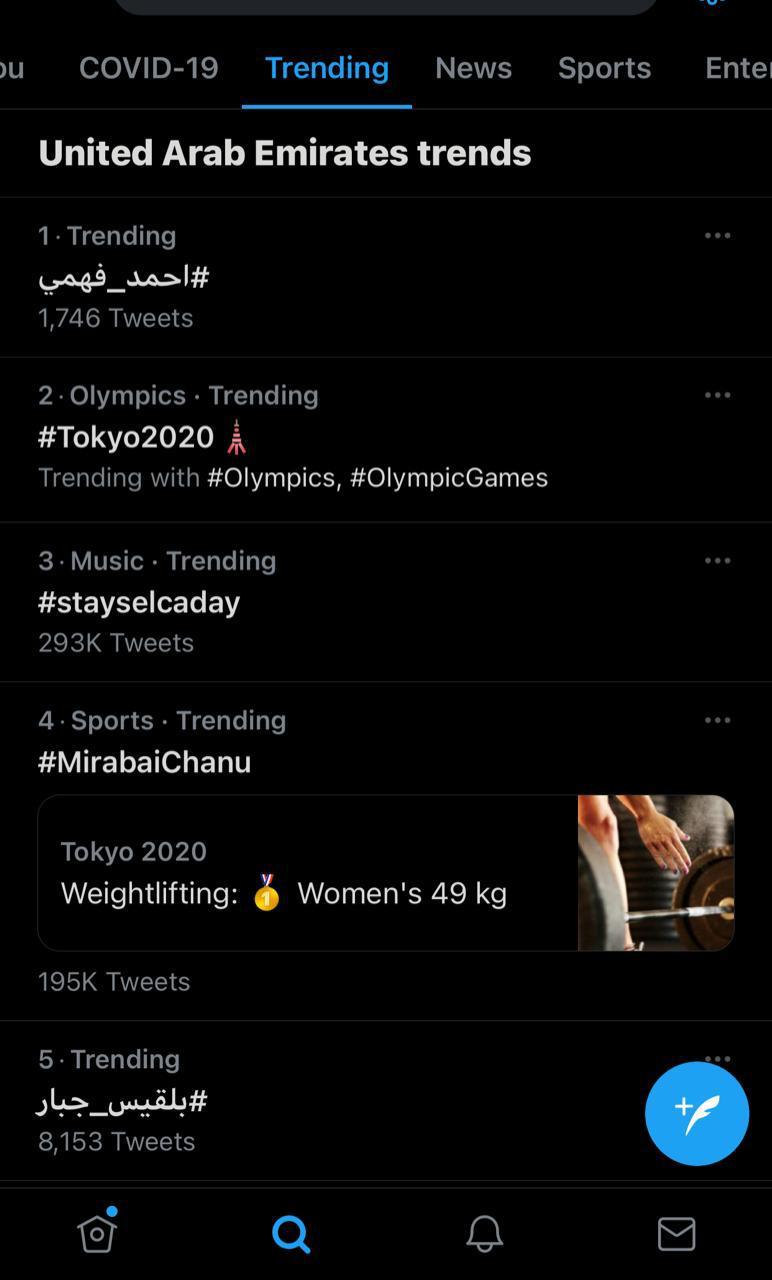Show more options for #MirabaiChanu trend

coord(717,720)
